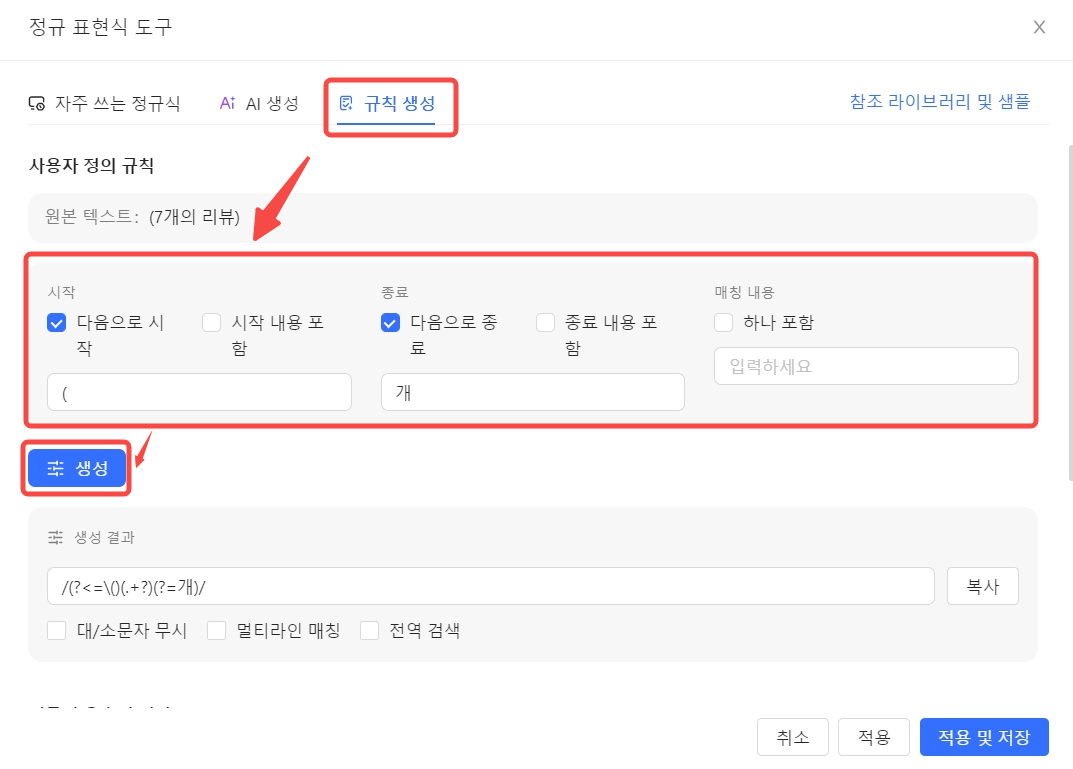Click the generated regex result field
This screenshot has height=769, width=1073.
tap(490, 586)
